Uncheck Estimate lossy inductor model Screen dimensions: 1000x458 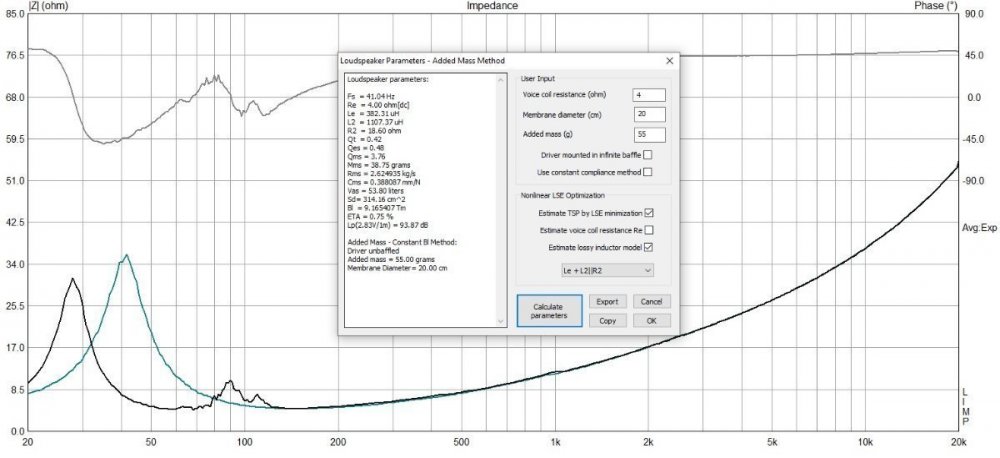pyautogui.click(x=648, y=247)
